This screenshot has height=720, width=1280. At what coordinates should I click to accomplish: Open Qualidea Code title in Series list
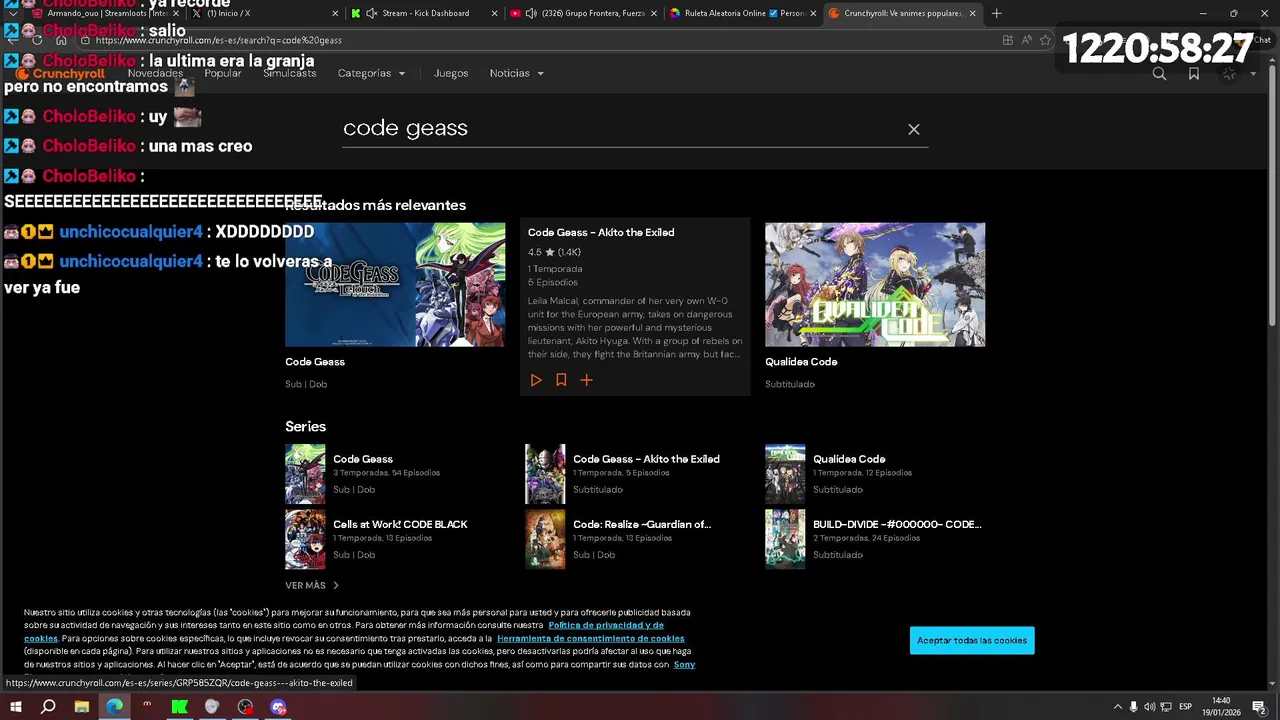849,459
